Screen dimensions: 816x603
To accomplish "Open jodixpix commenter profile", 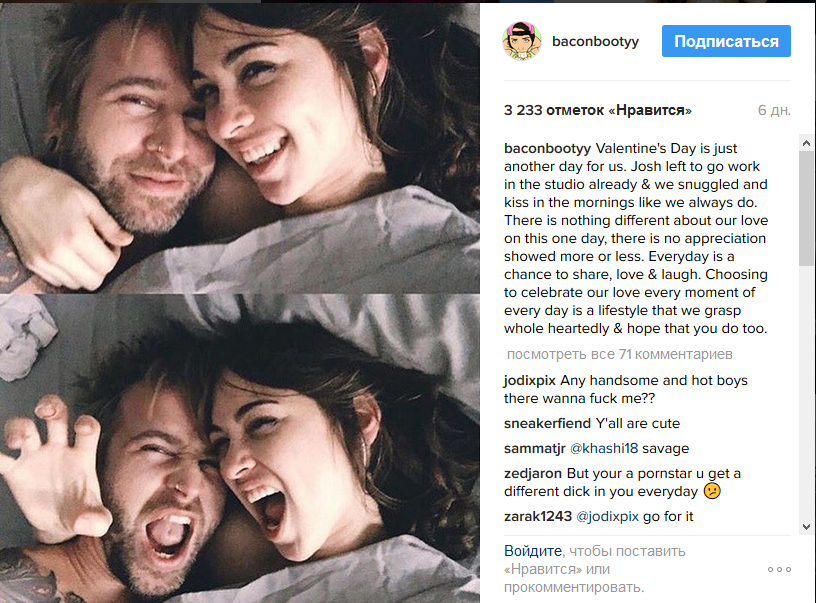I will click(x=530, y=380).
